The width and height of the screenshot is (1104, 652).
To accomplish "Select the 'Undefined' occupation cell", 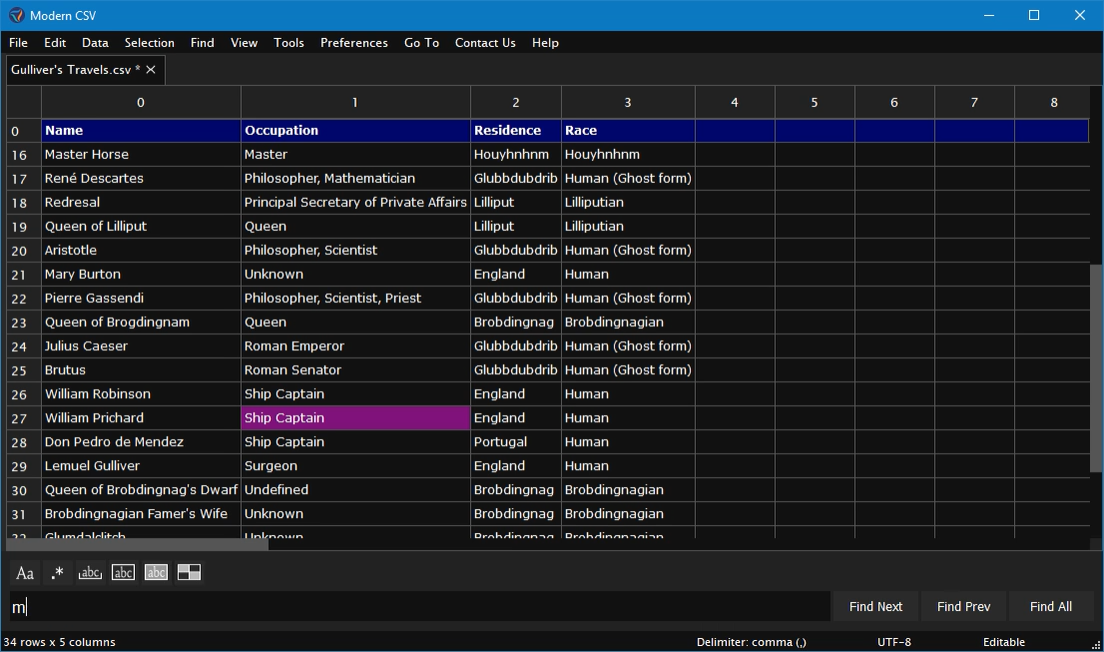I will coord(356,490).
